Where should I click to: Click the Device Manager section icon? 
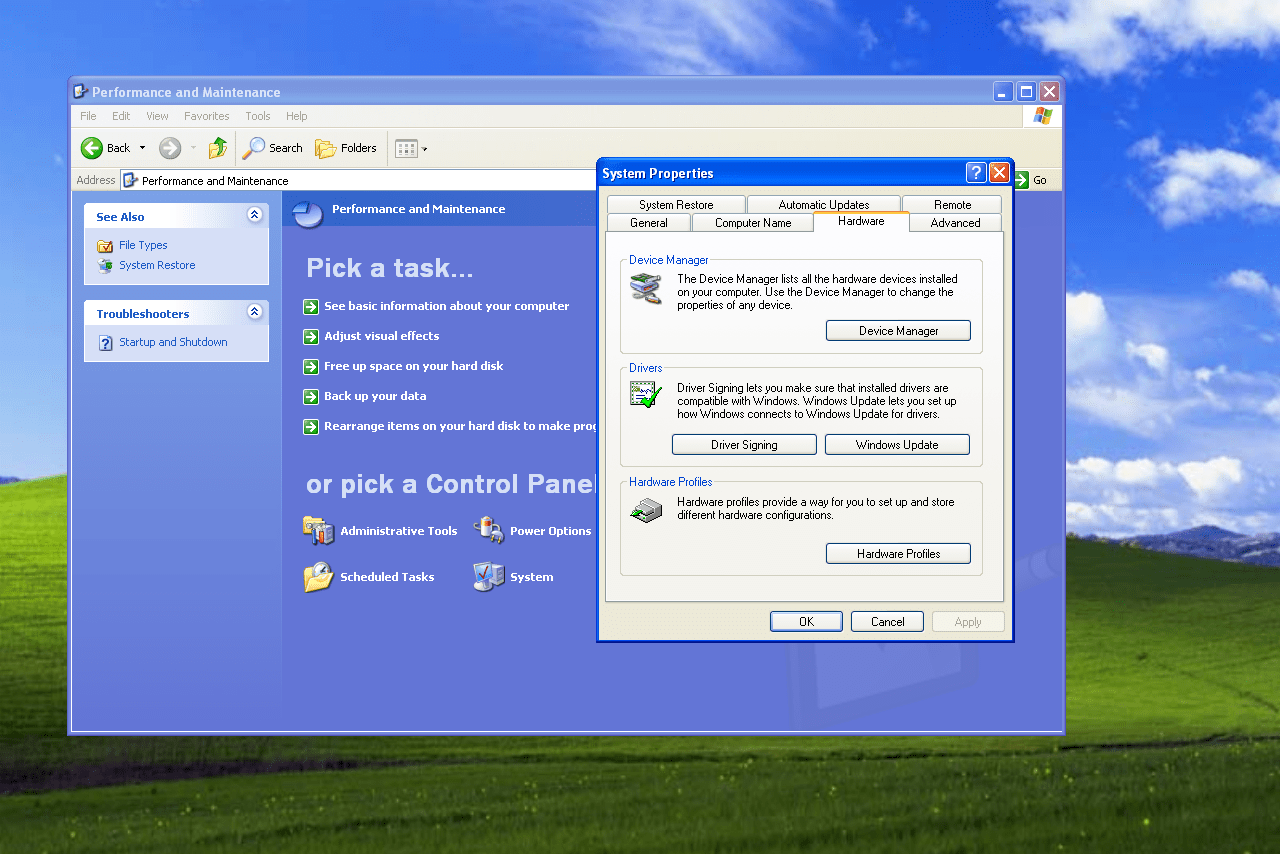click(x=646, y=289)
